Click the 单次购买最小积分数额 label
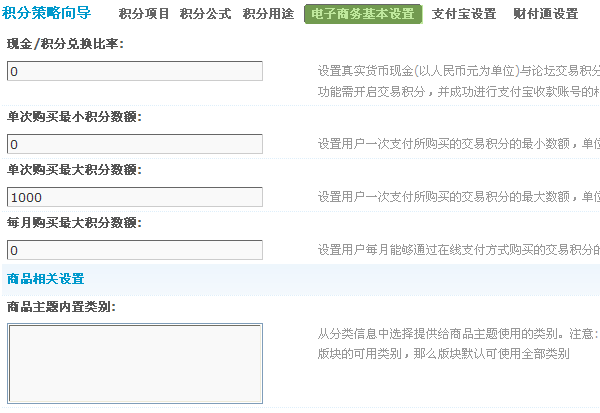Viewport: 600px width, 413px height. 74,117
